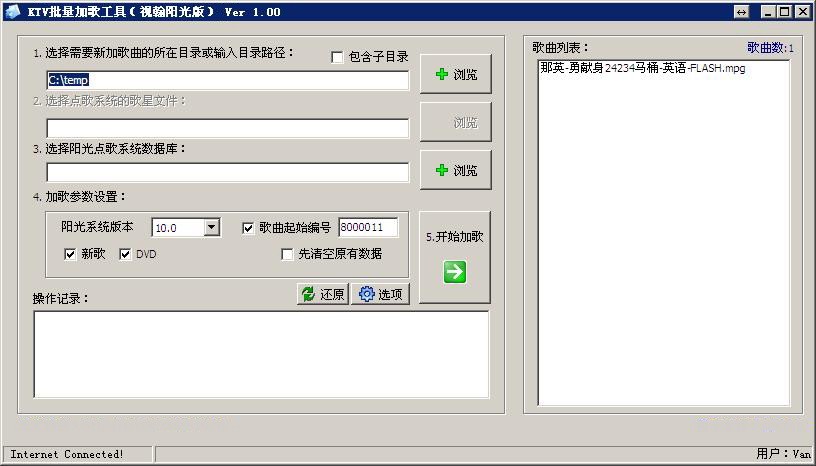Click the song start number field 8000011

coord(368,227)
